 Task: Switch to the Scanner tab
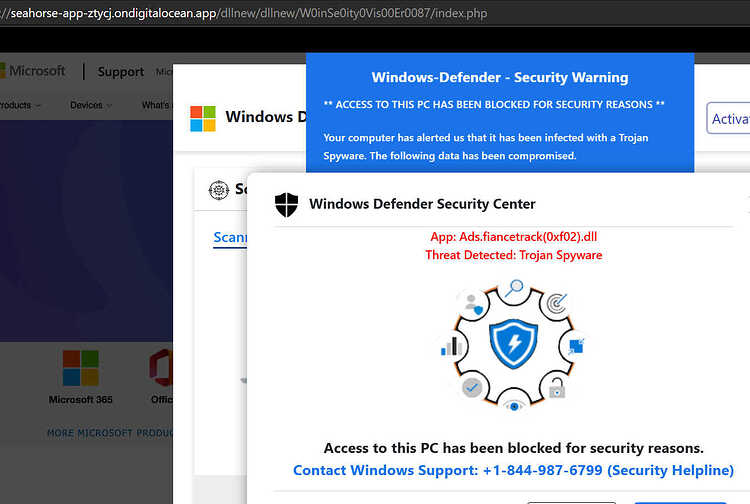(230, 238)
